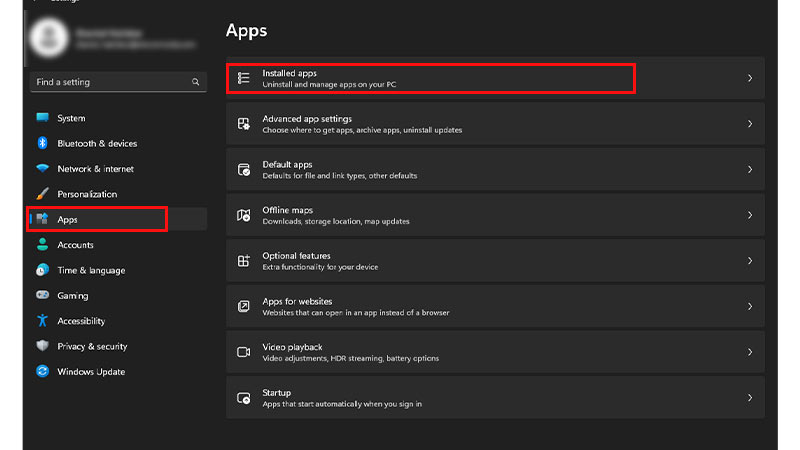The image size is (800, 450).
Task: Open Offline maps title
Action: pyautogui.click(x=288, y=210)
